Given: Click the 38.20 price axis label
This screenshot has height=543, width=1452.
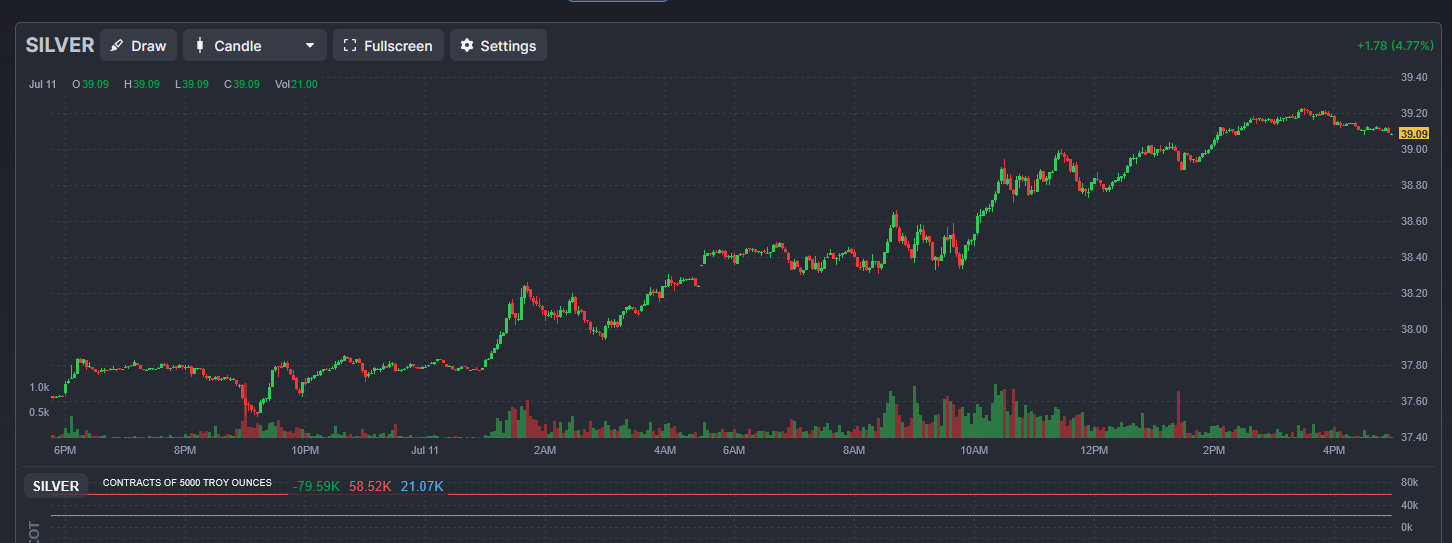Looking at the screenshot, I should point(1414,294).
